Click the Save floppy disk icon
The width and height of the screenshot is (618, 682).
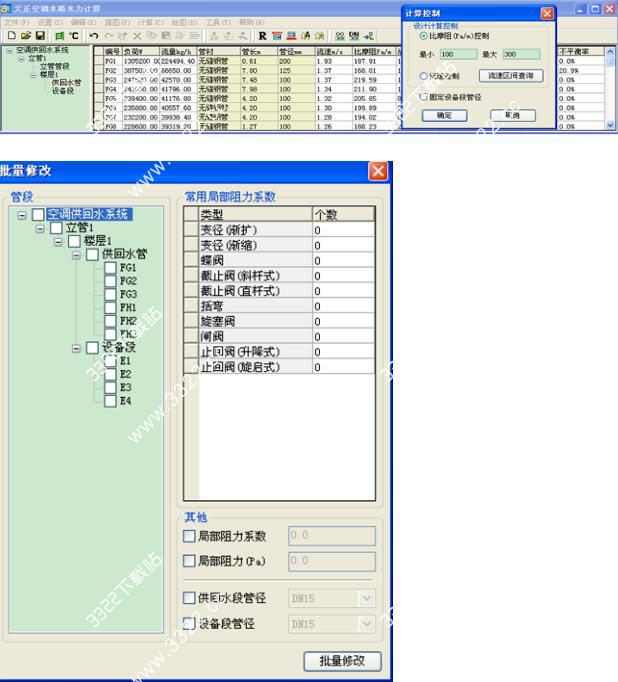(40, 36)
